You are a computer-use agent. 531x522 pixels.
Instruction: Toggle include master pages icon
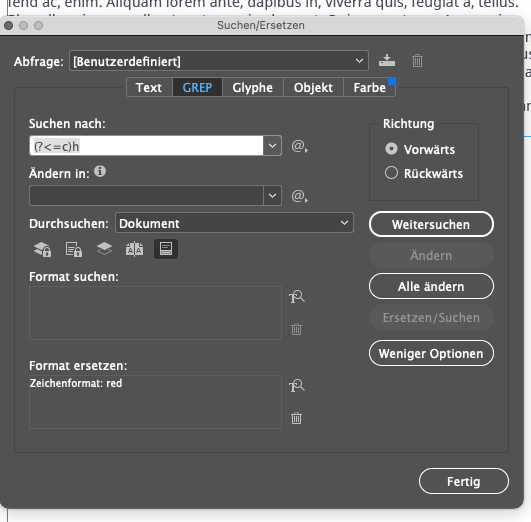134,250
